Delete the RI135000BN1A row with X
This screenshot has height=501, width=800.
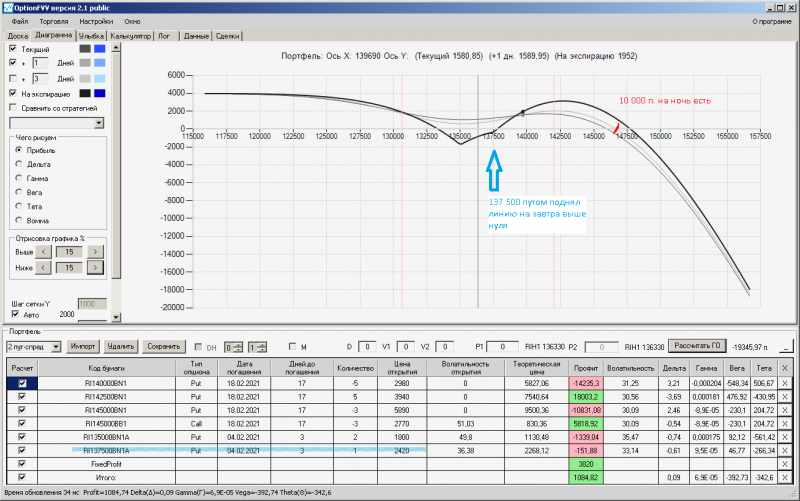785,437
